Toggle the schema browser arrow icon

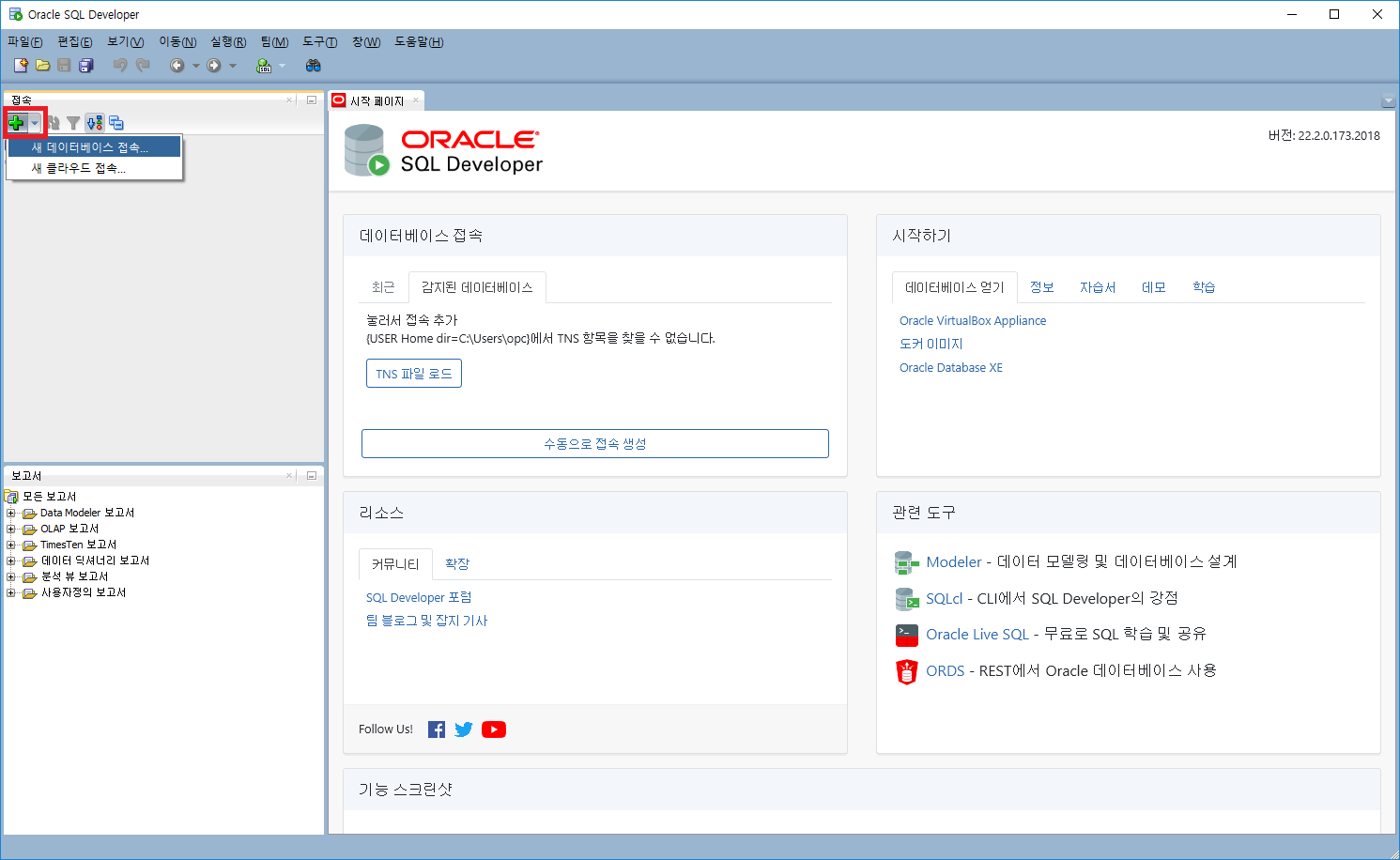[x=95, y=123]
